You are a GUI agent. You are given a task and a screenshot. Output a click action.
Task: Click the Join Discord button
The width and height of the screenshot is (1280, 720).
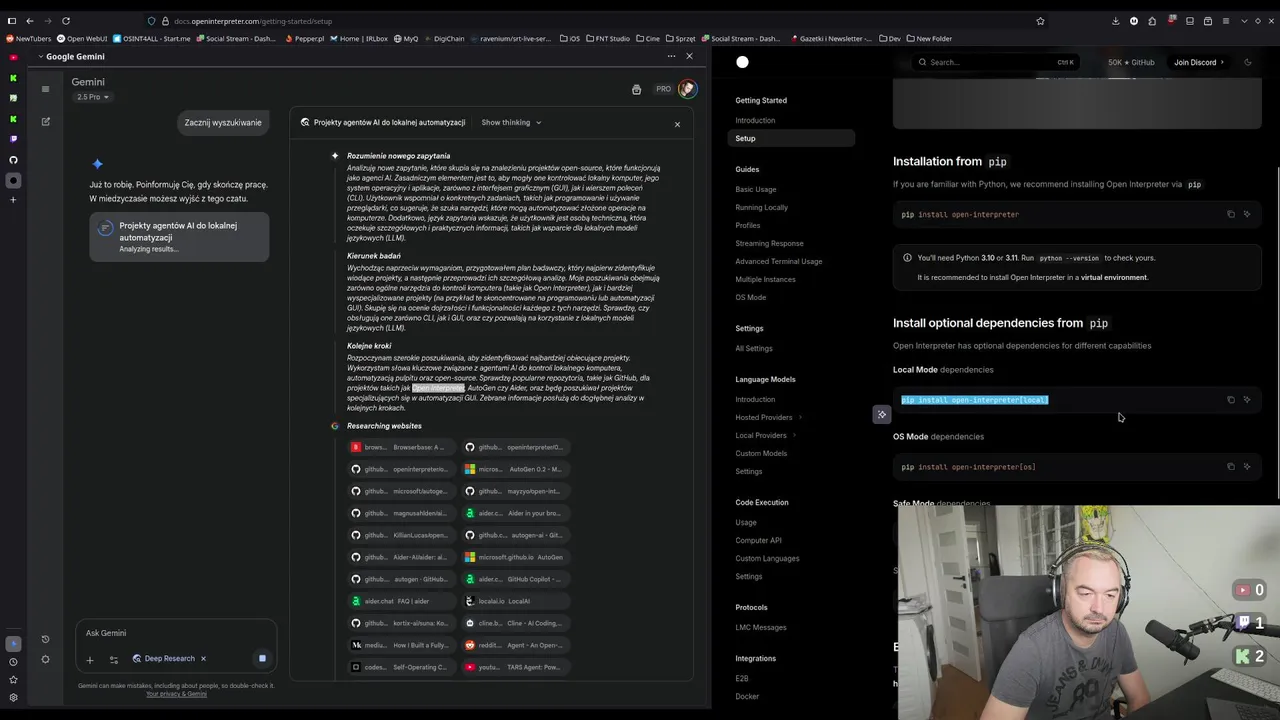1198,62
